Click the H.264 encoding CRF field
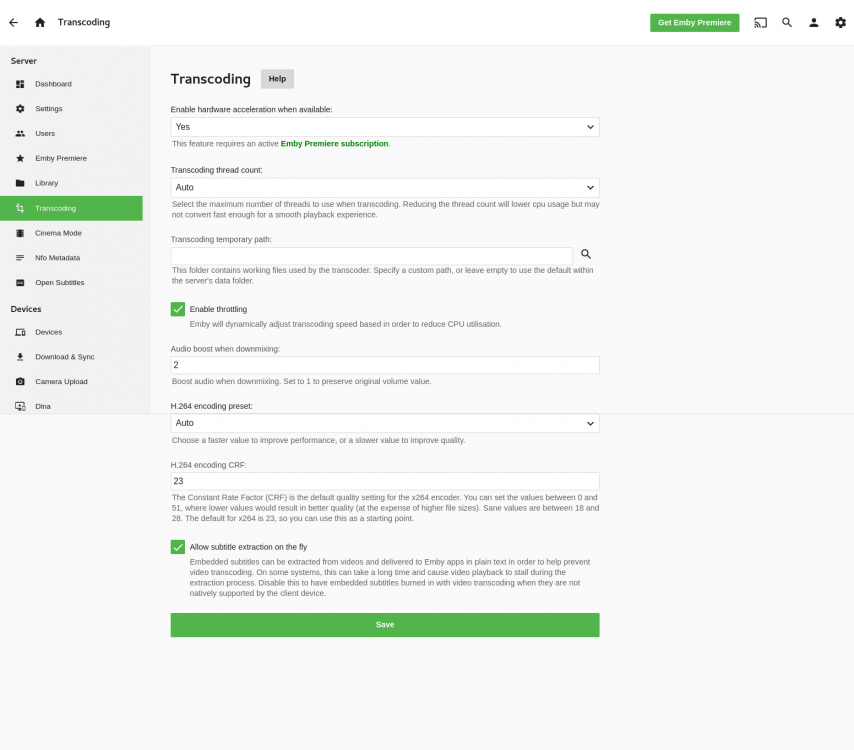Screen dimensions: 854x750 click(x=385, y=481)
